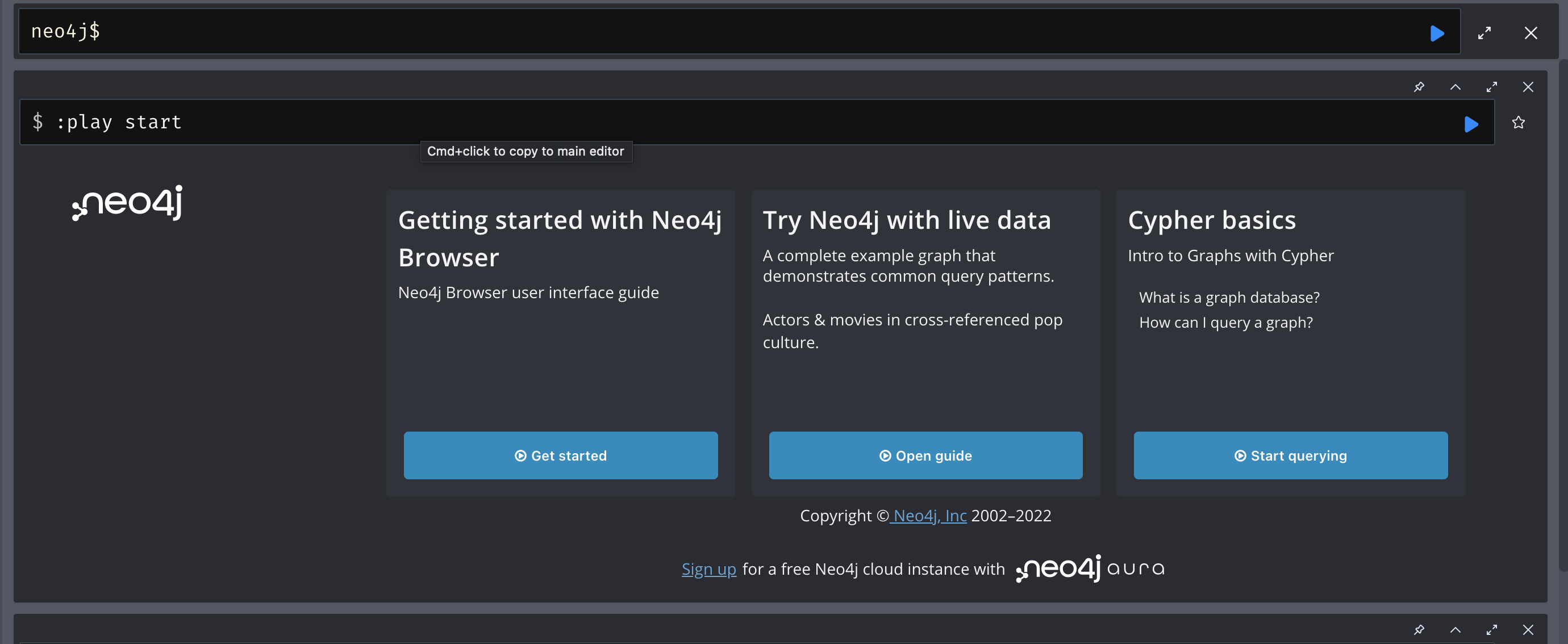Expand the main editor to fullscreen
Screen dimensions: 1568x644
[1484, 34]
